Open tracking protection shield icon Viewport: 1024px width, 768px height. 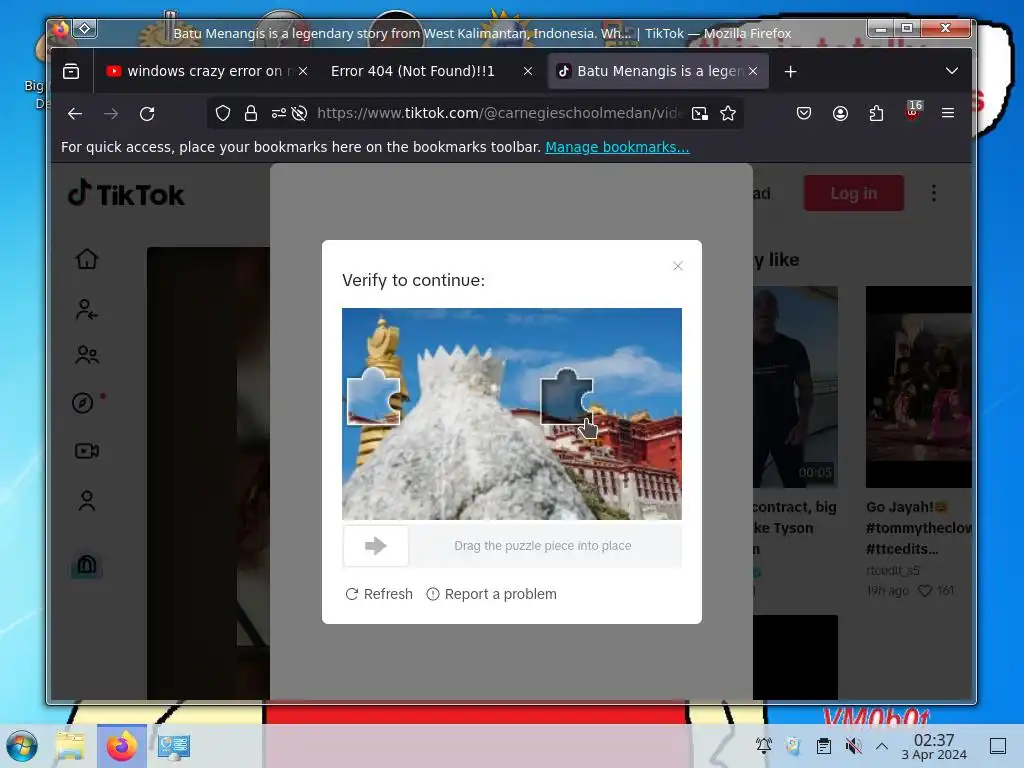click(x=223, y=114)
